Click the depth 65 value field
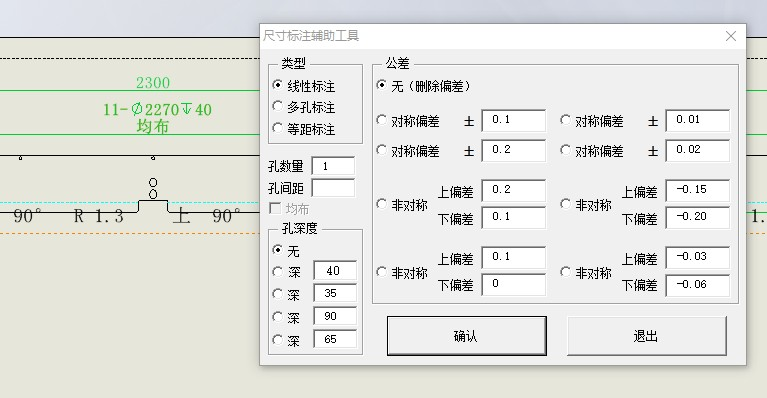This screenshot has width=767, height=398. (x=335, y=339)
